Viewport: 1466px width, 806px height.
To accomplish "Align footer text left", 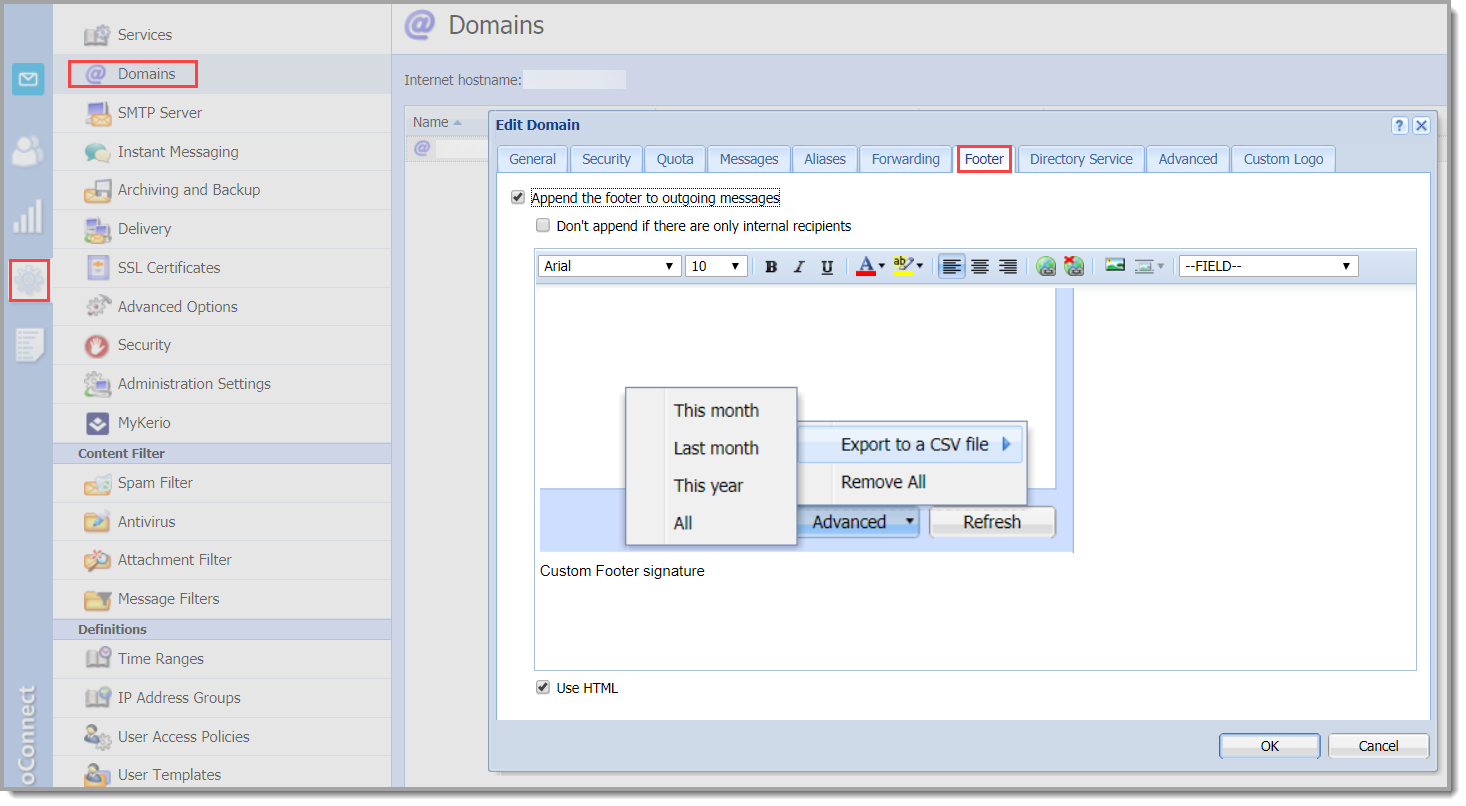I will coord(952,267).
